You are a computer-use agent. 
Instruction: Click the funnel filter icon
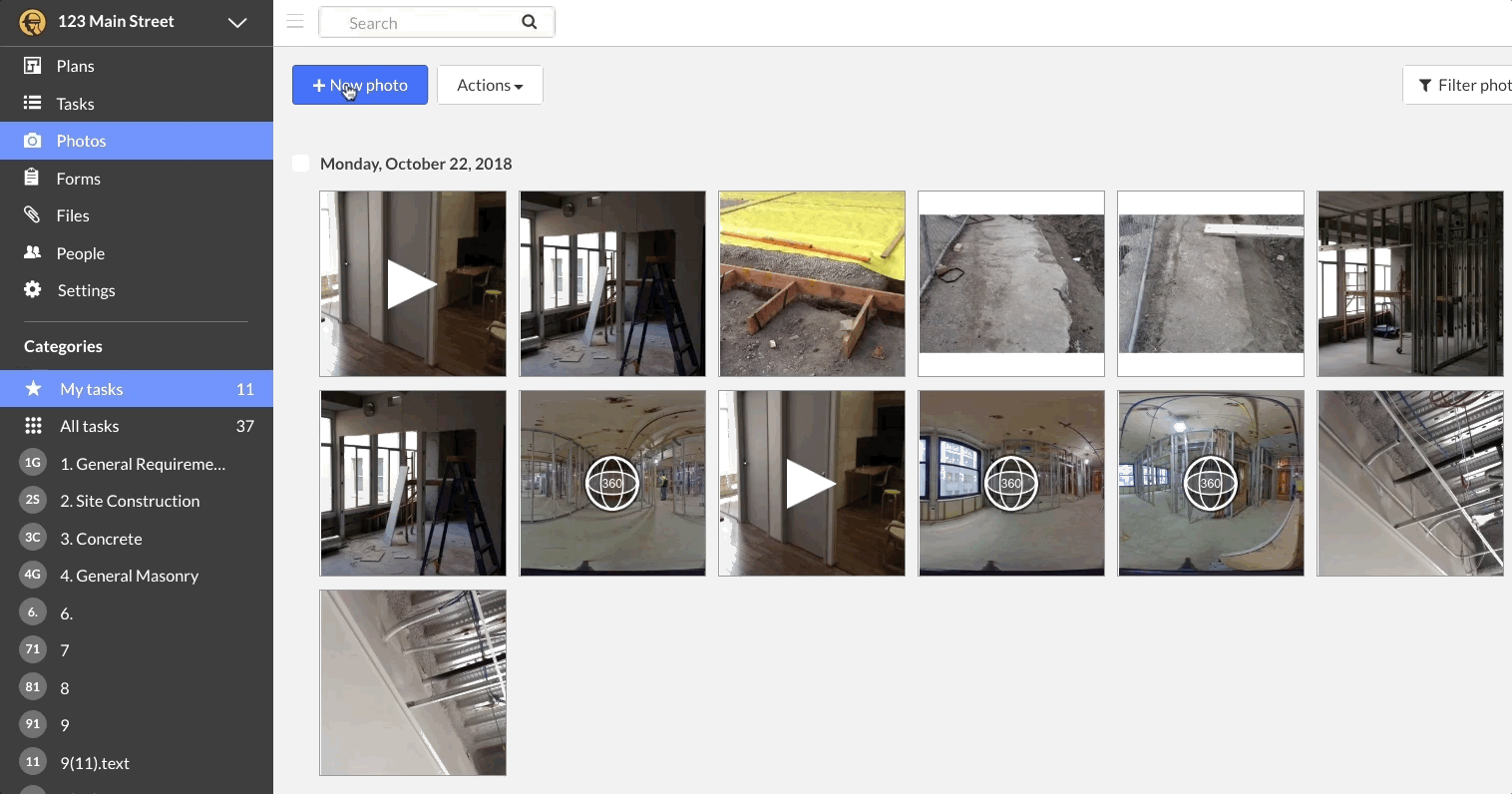1425,86
